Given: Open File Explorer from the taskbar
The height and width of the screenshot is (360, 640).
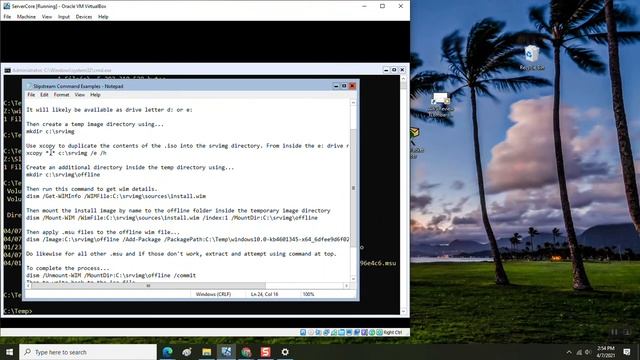Looking at the screenshot, I should point(207,352).
